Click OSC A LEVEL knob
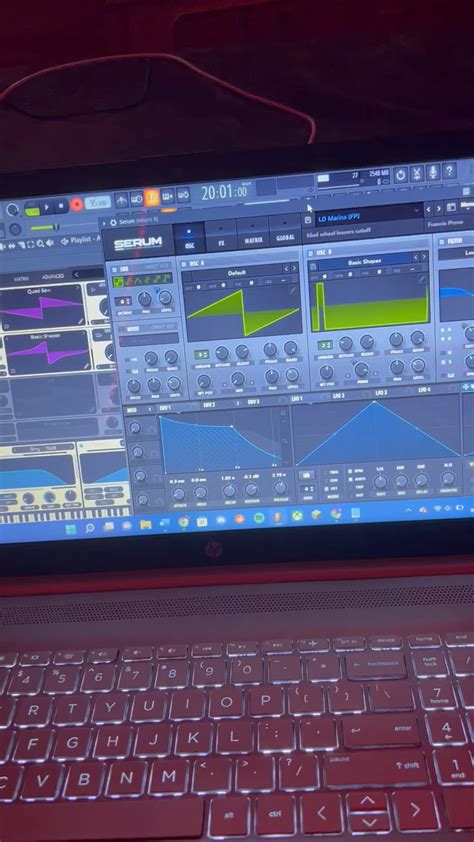The image size is (474, 842). (291, 374)
